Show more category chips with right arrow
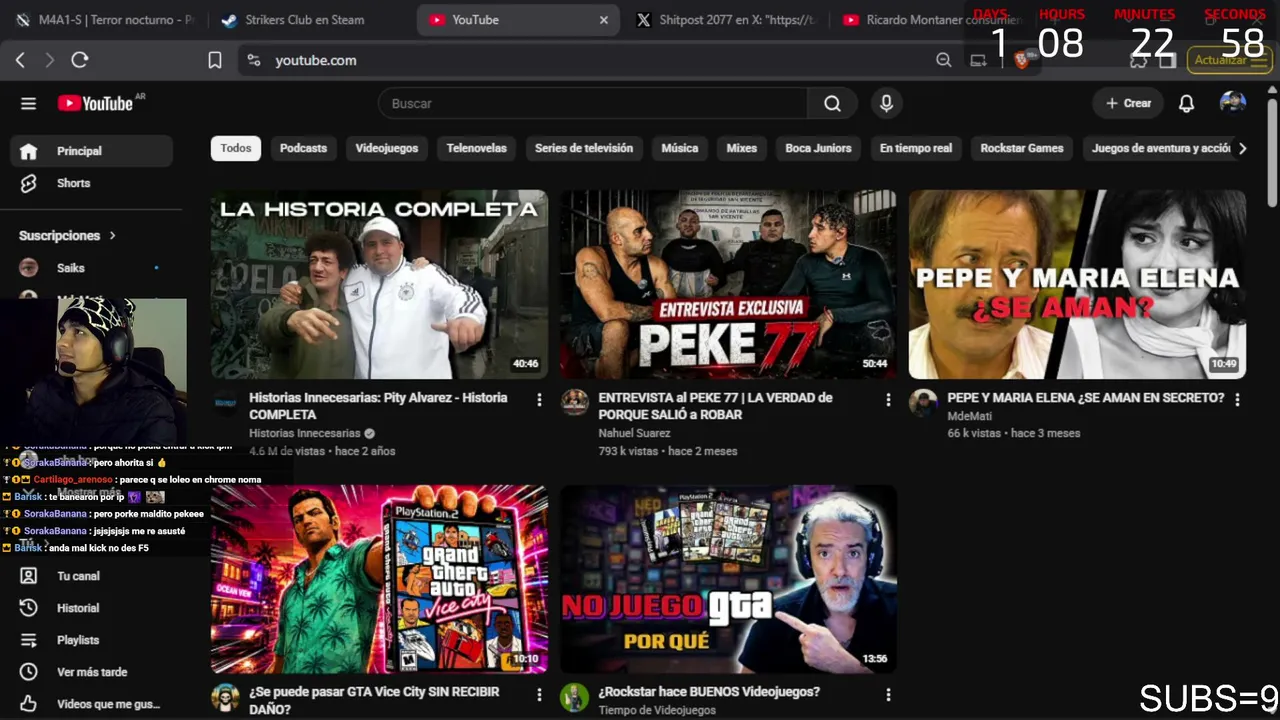Viewport: 1280px width, 720px height. coord(1242,148)
